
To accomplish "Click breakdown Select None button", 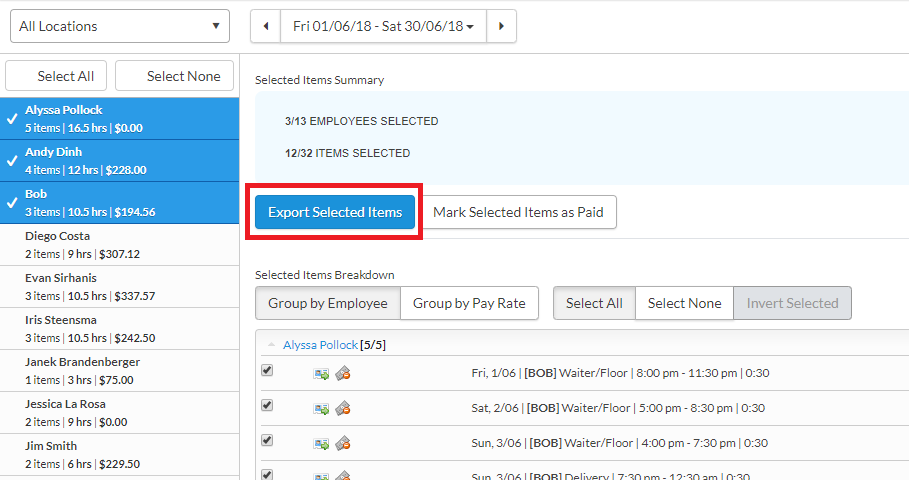I will click(684, 303).
